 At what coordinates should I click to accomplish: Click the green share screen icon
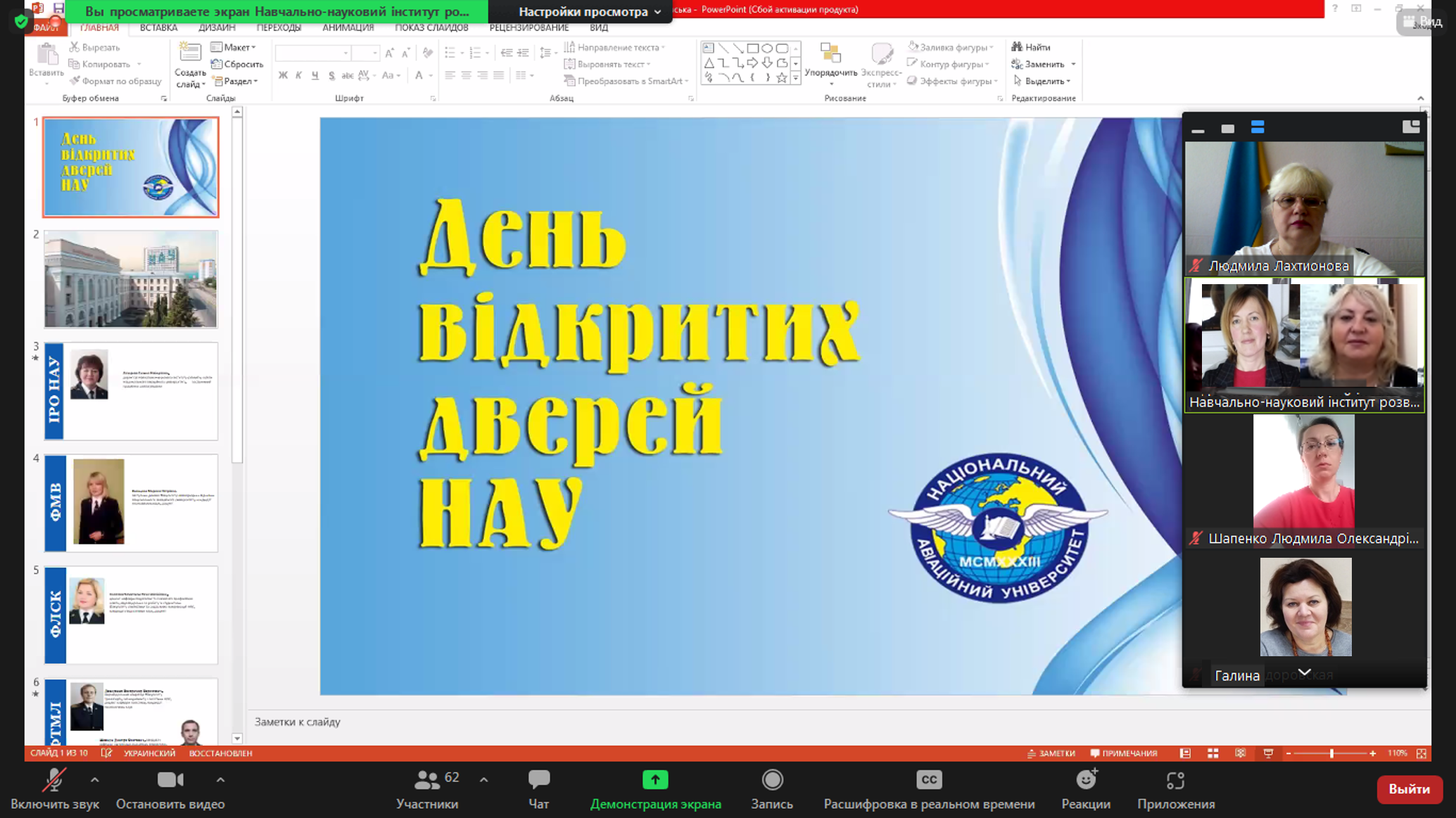[x=655, y=780]
